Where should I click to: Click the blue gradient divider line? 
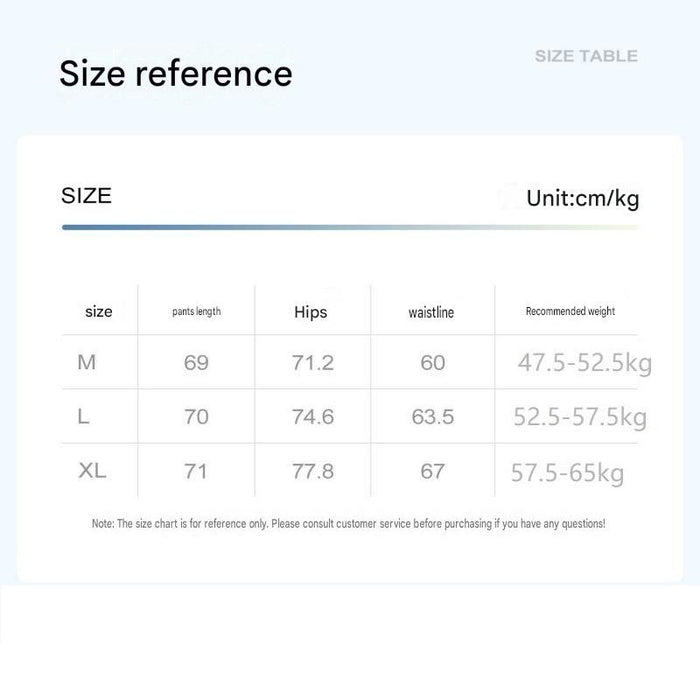point(350,227)
